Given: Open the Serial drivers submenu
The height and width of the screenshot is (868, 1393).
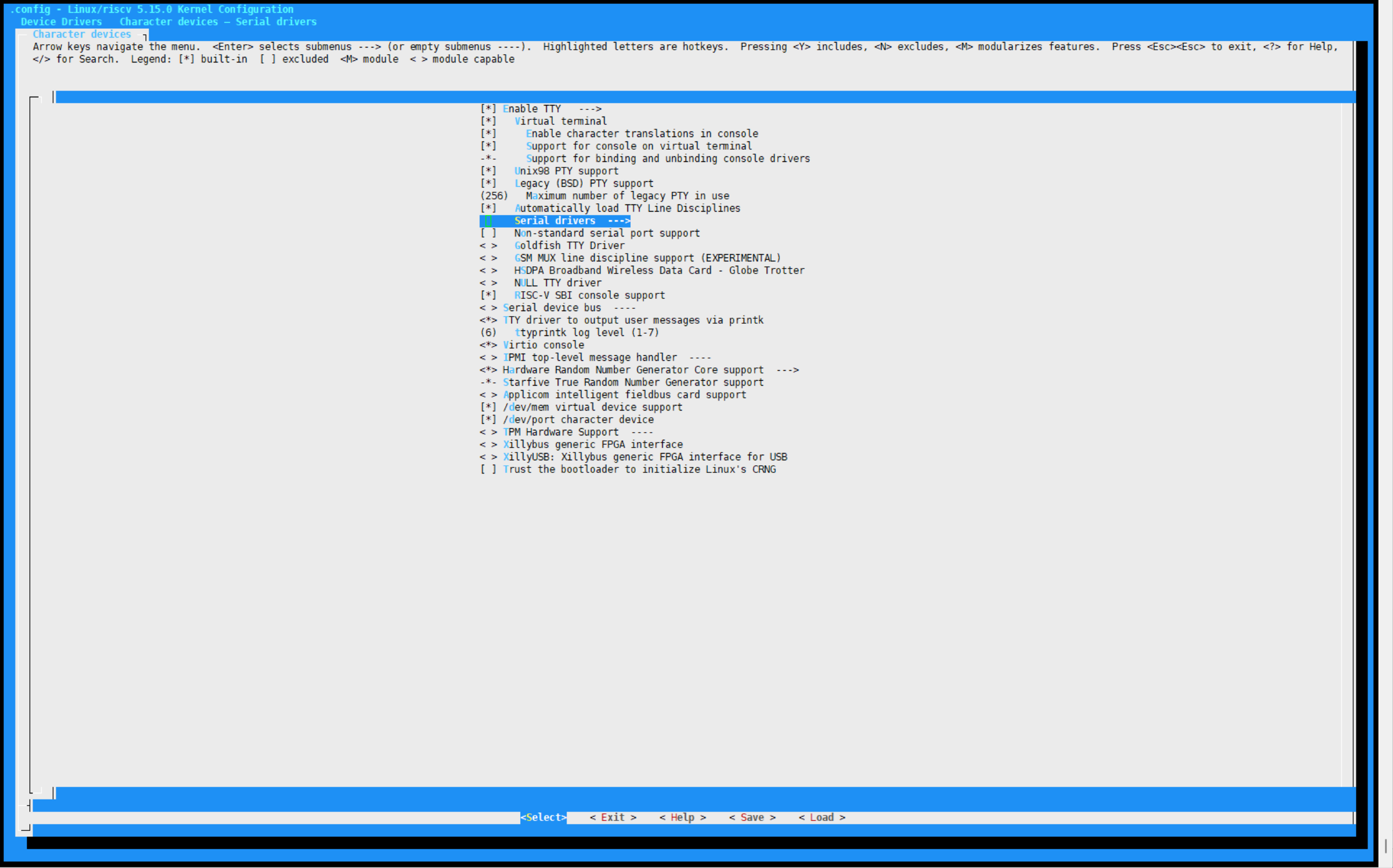Looking at the screenshot, I should (554, 221).
